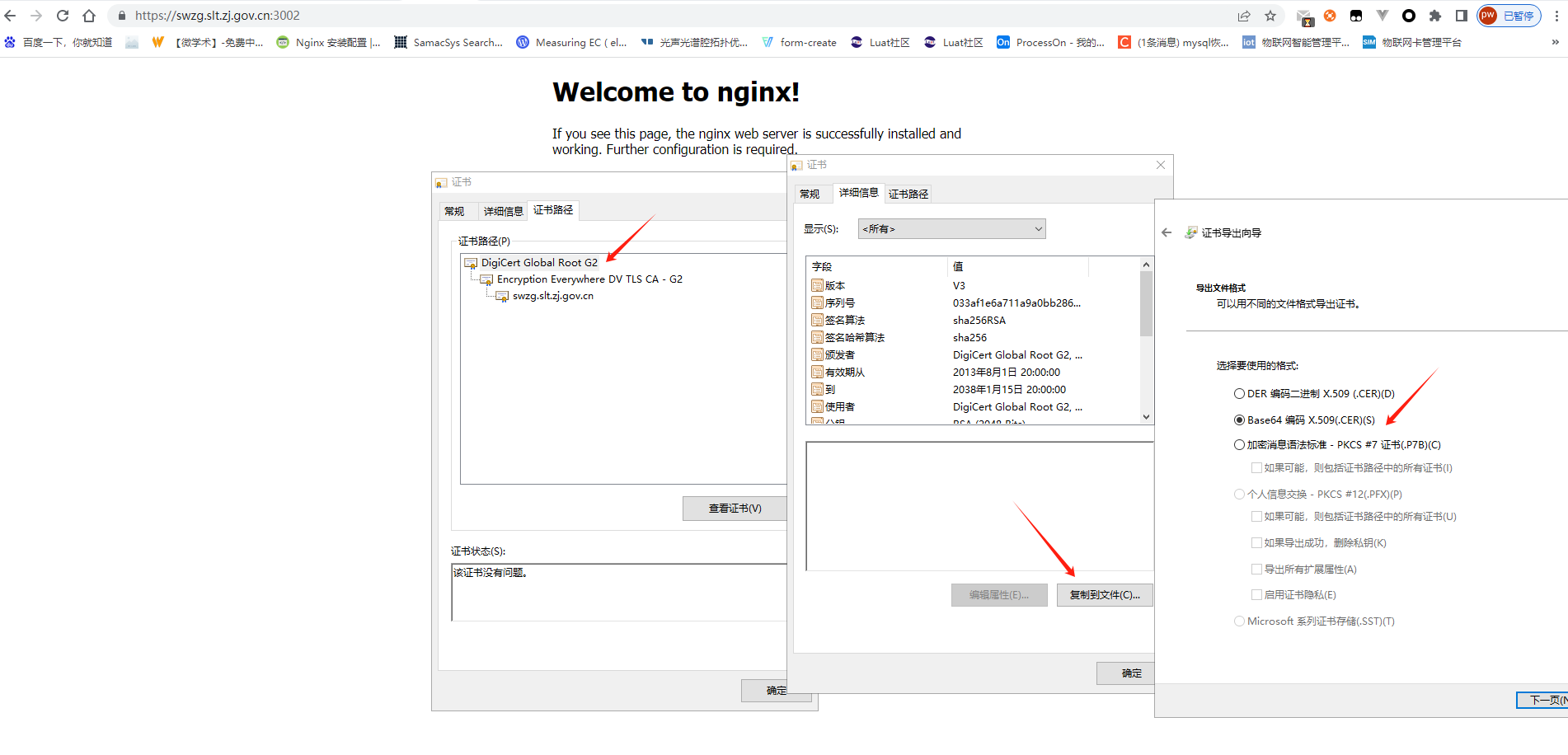Click 下一页 button in export wizard
Image resolution: width=1568 pixels, height=755 pixels.
1542,700
